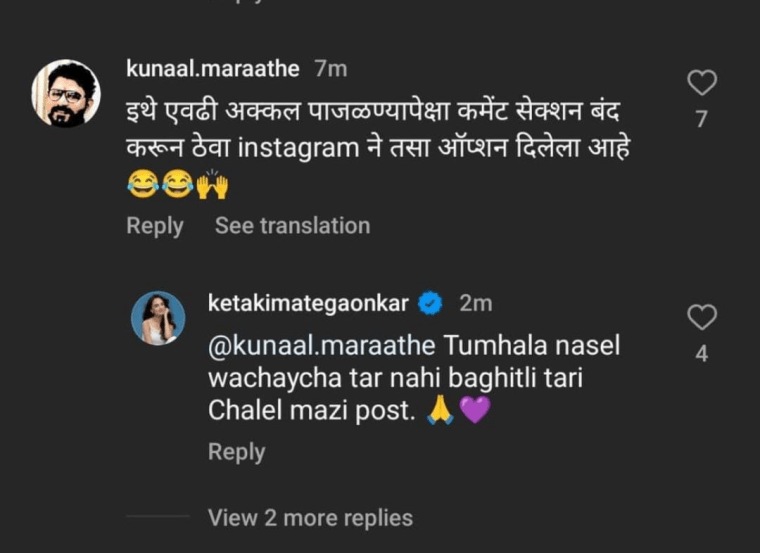View the 4 likes count
760x553 pixels.
pos(702,354)
